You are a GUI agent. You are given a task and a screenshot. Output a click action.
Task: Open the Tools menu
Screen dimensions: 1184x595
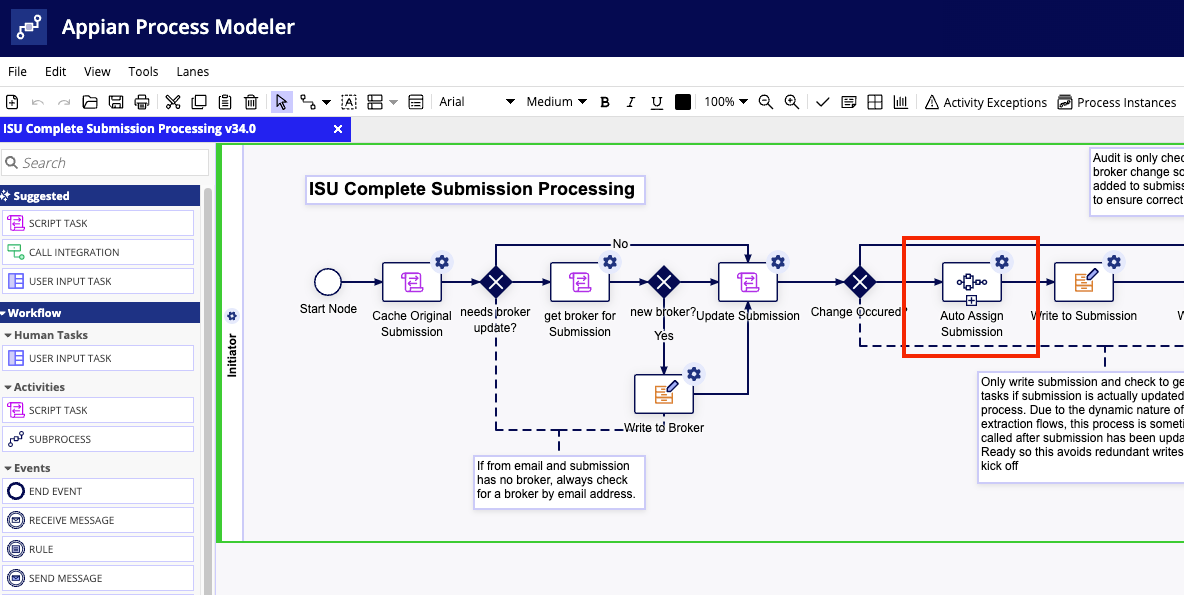143,72
